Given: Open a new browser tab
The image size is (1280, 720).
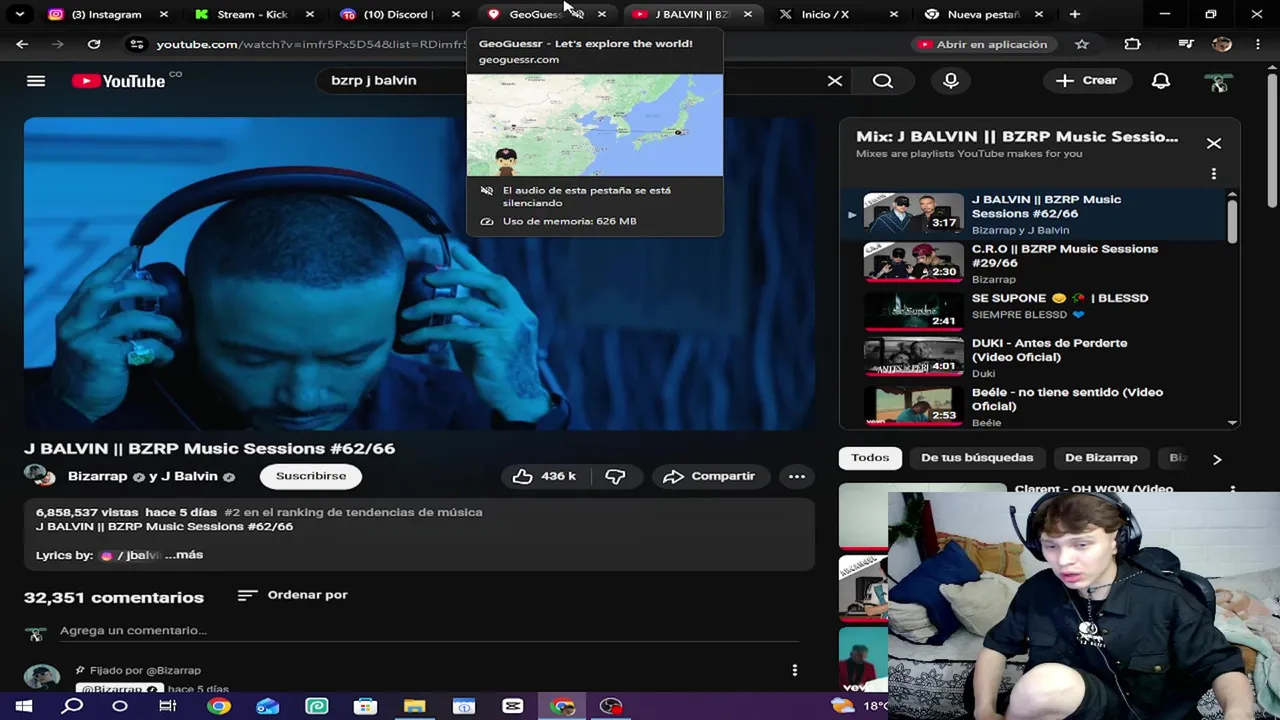Looking at the screenshot, I should coord(1075,14).
